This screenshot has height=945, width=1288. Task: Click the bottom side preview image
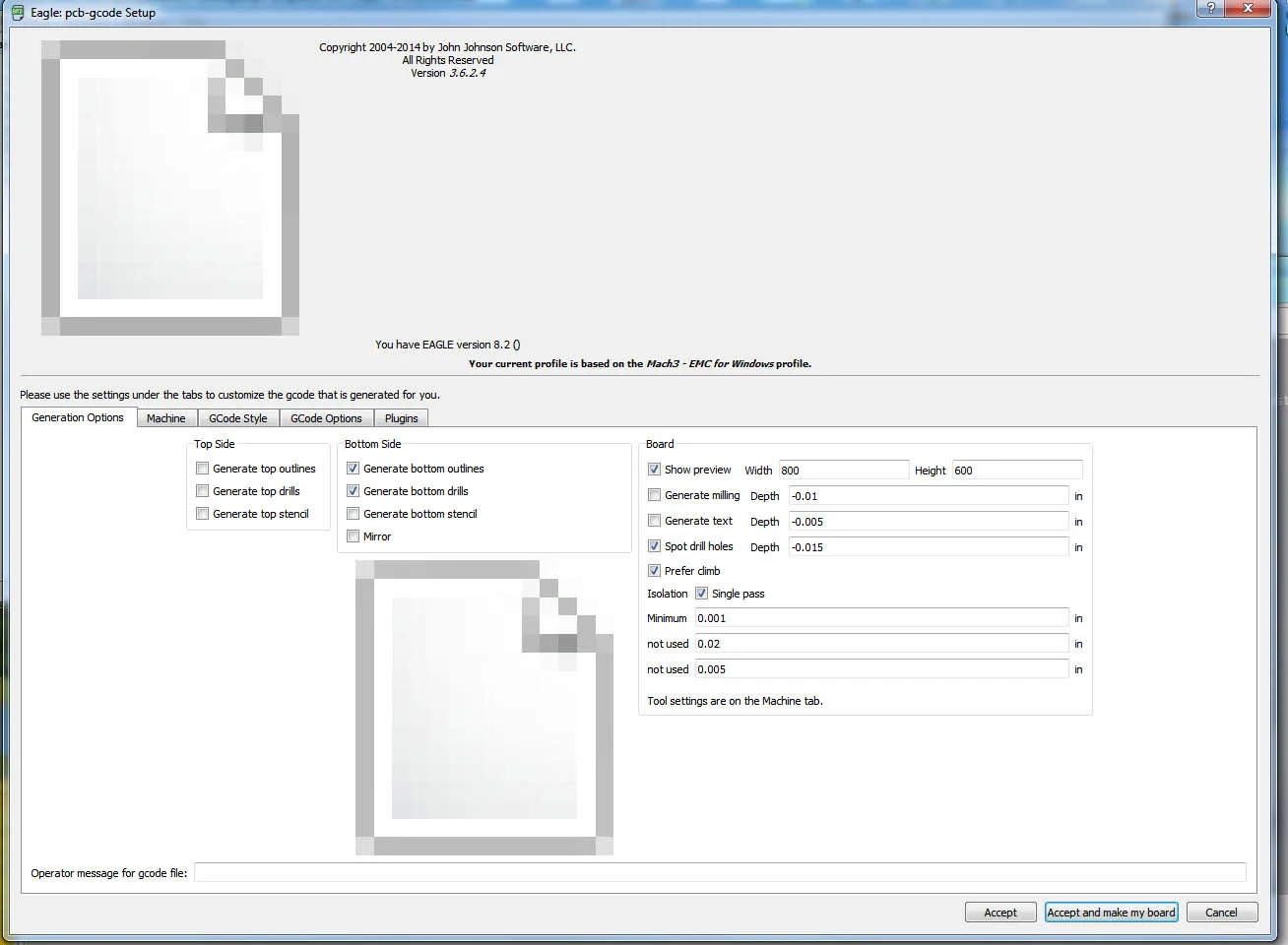pyautogui.click(x=484, y=708)
